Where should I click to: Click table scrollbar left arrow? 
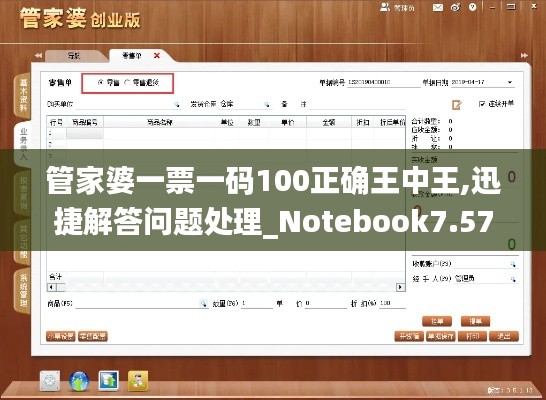point(51,287)
